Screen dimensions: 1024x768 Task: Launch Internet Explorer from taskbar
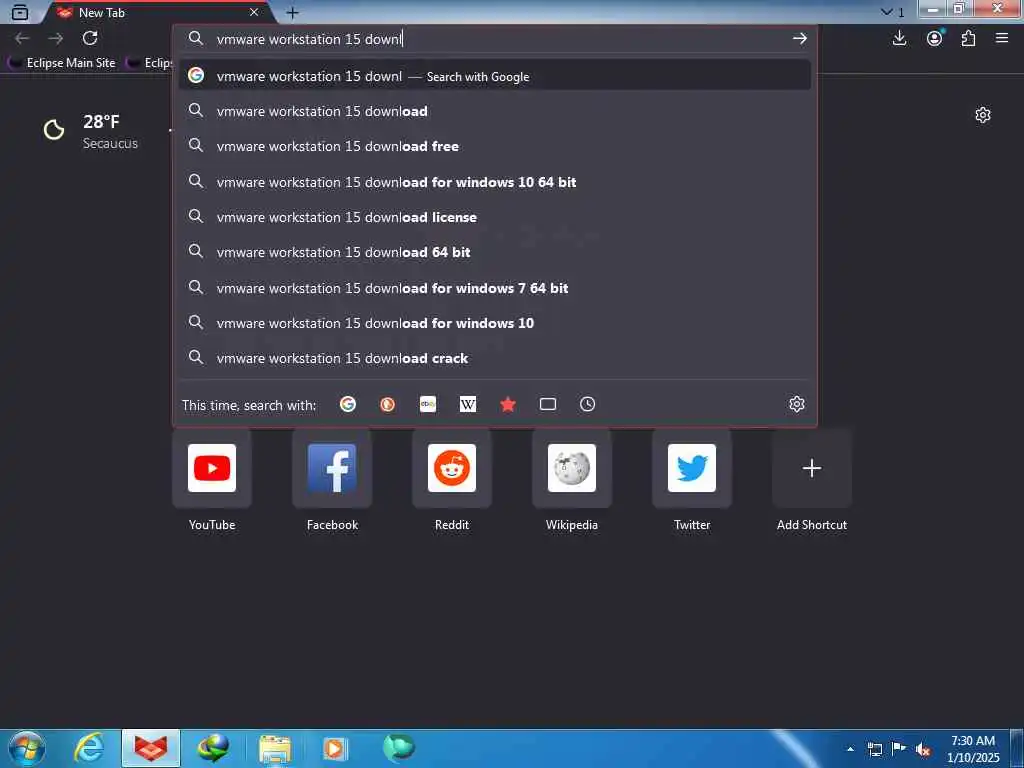[x=89, y=748]
